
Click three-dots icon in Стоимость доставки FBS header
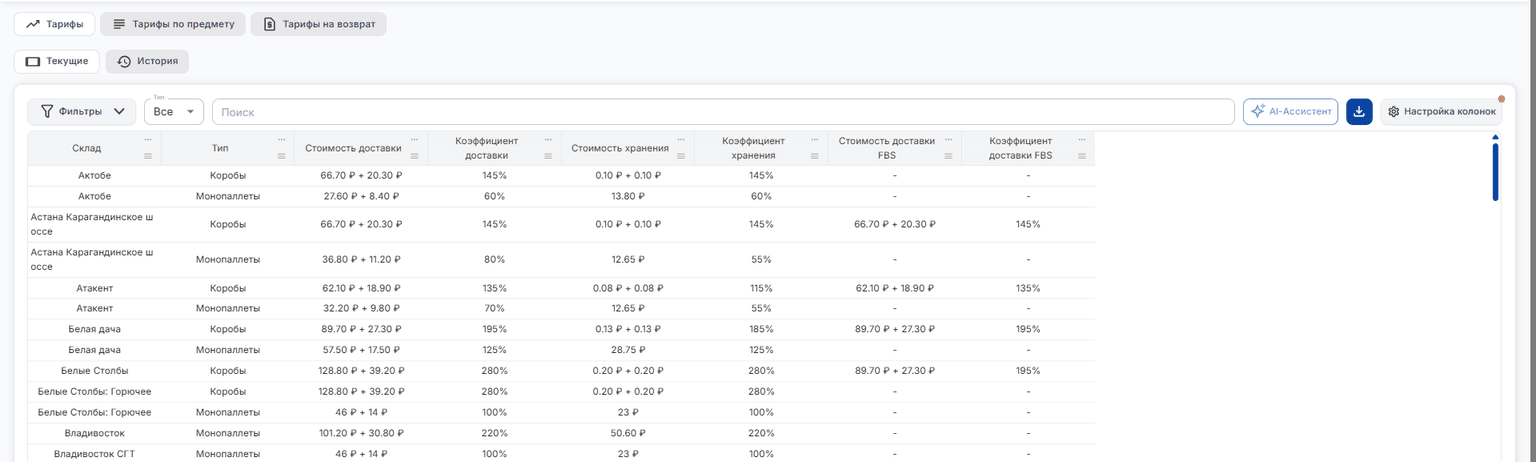pyautogui.click(x=949, y=139)
